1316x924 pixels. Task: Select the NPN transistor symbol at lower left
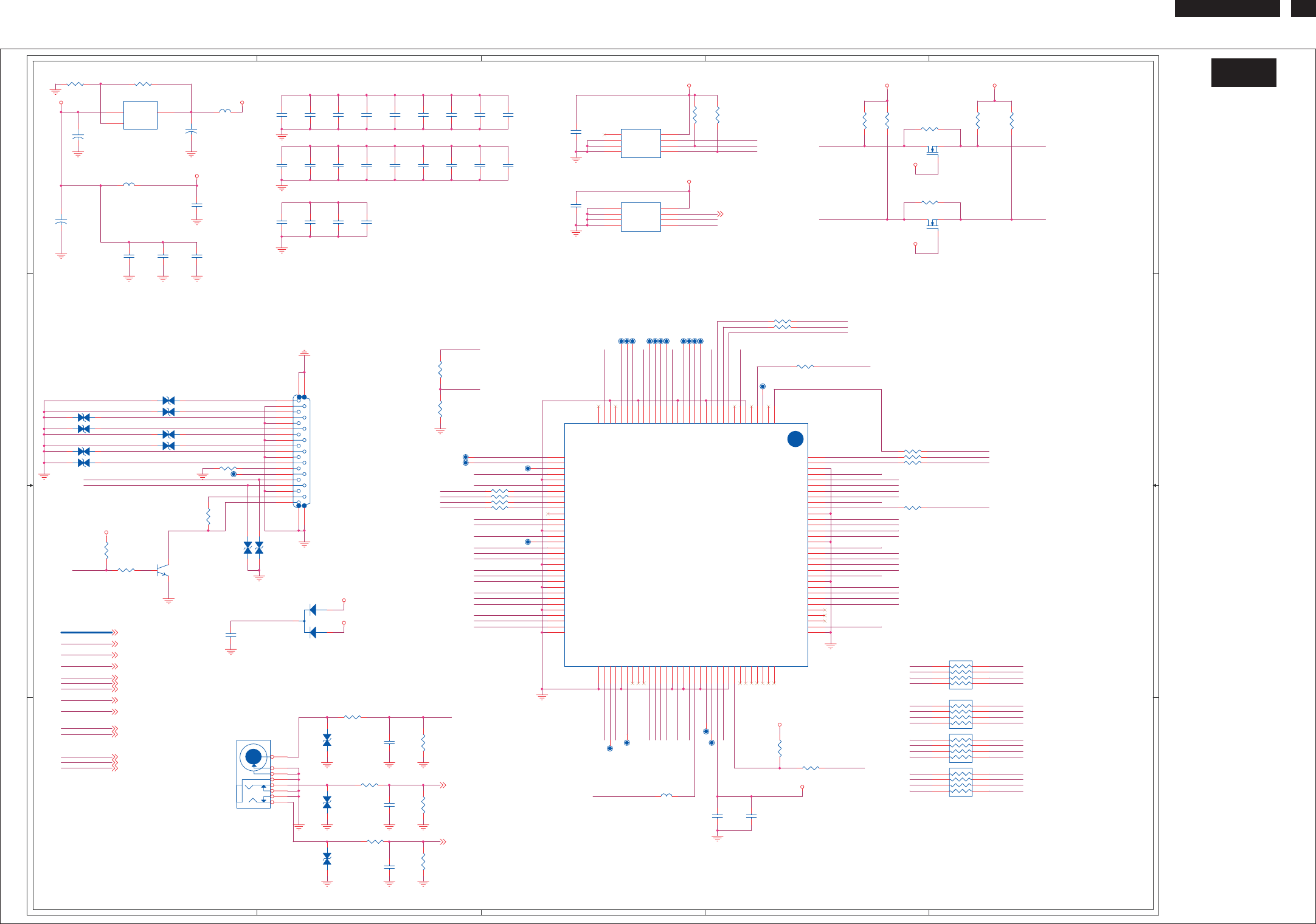161,570
